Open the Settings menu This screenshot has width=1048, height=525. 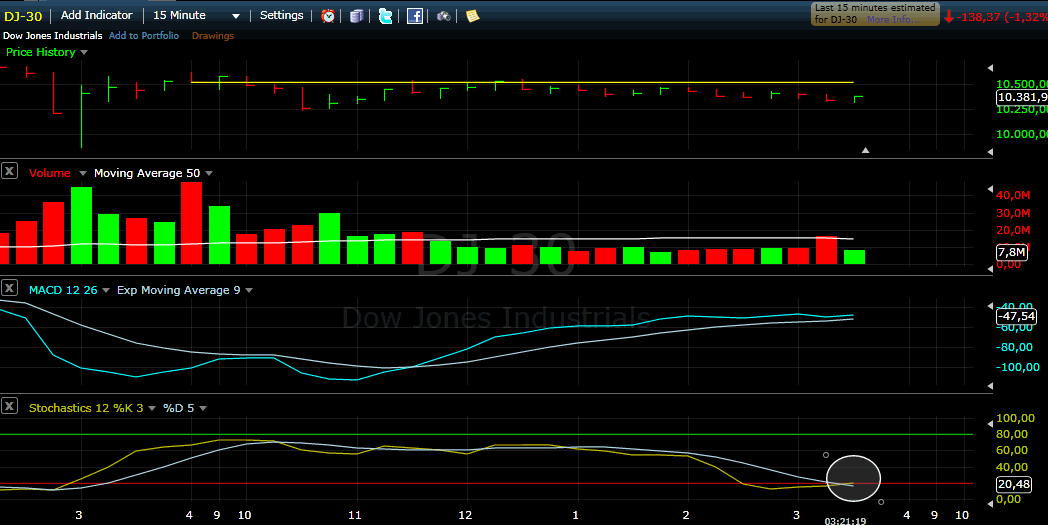(x=281, y=16)
